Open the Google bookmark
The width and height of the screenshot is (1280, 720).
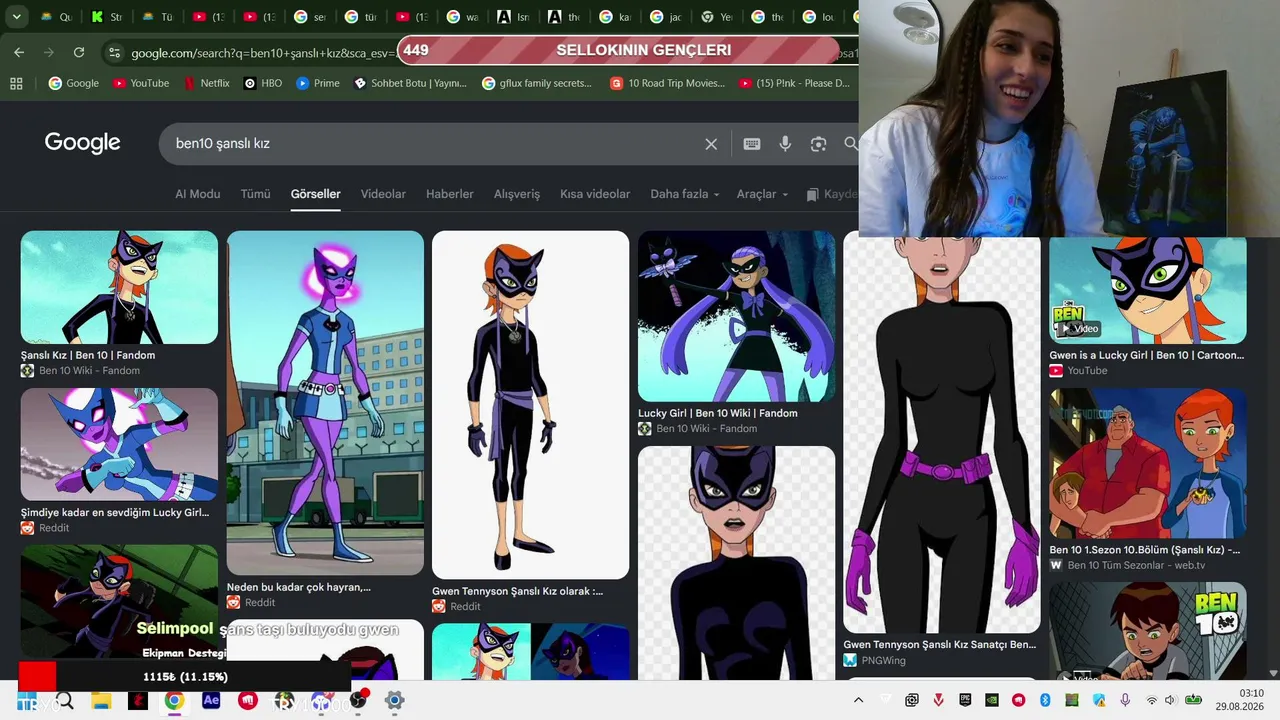point(74,83)
